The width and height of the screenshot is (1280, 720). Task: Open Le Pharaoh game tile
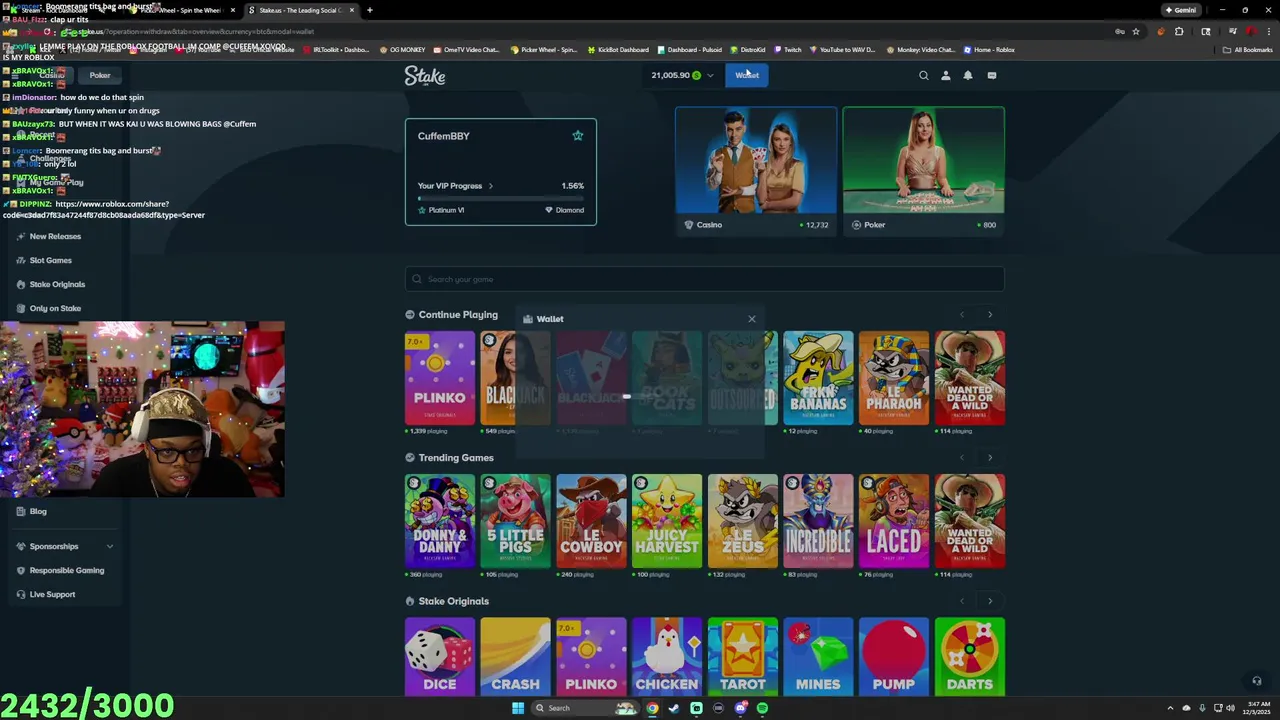click(x=894, y=378)
